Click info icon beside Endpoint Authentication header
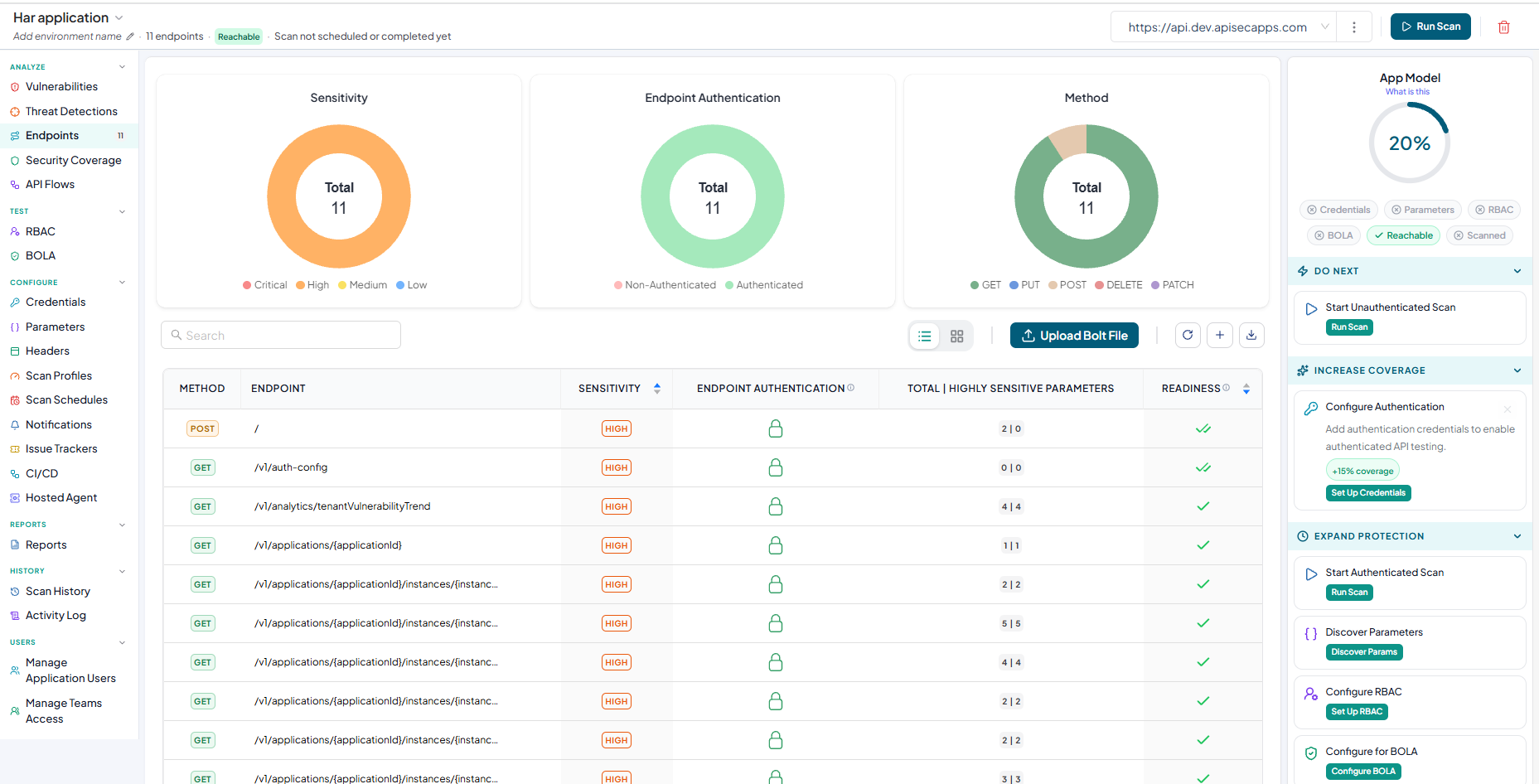The image size is (1539, 784). tap(851, 388)
